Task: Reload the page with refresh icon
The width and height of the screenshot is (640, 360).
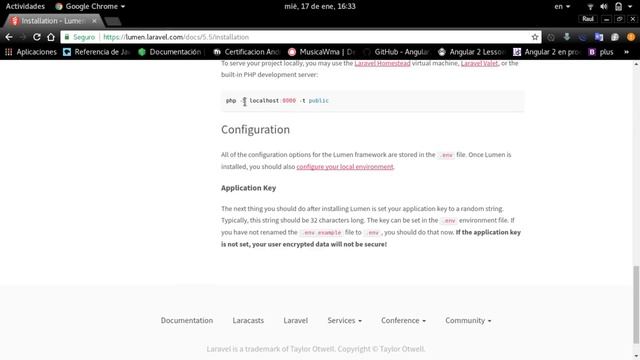Action: [37, 37]
